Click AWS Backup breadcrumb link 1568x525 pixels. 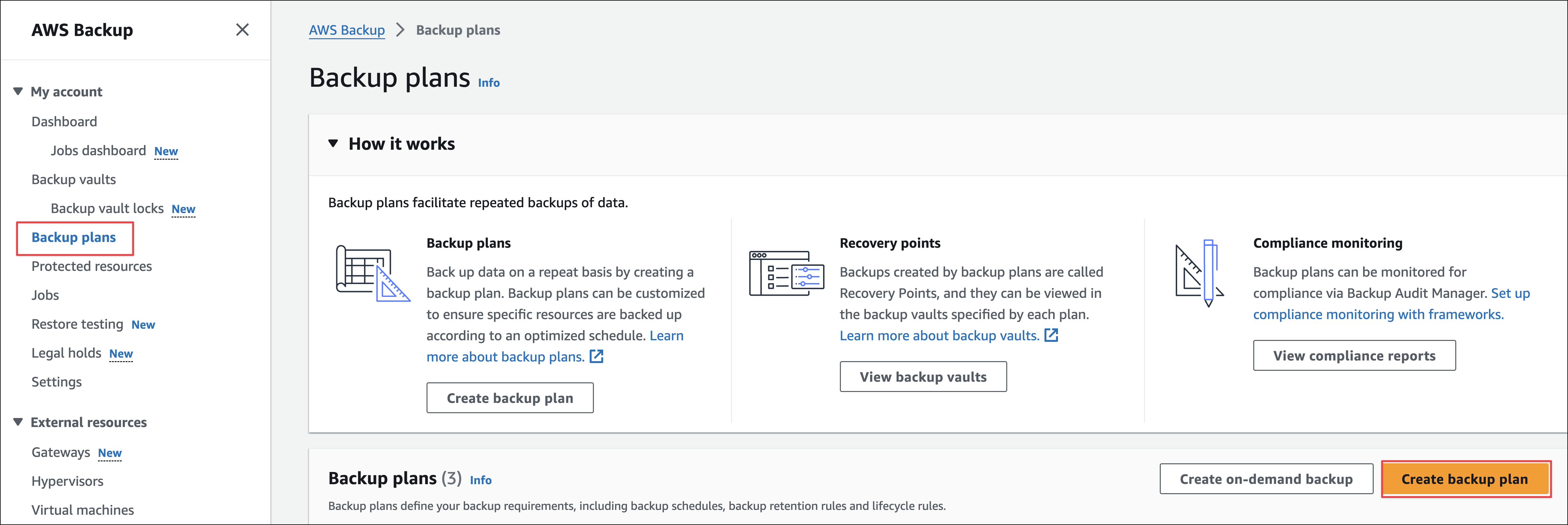[x=346, y=30]
